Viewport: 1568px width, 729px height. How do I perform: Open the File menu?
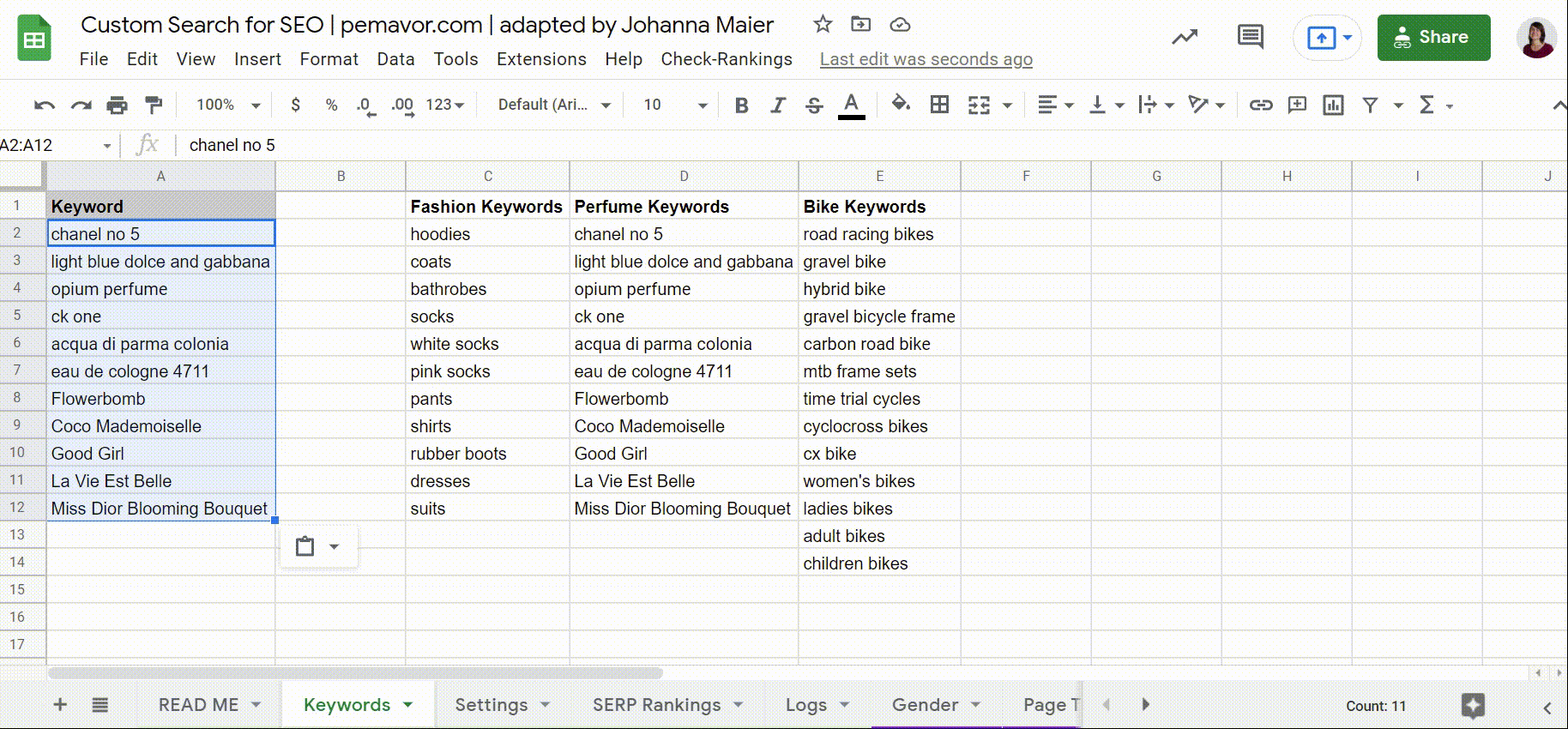(93, 59)
